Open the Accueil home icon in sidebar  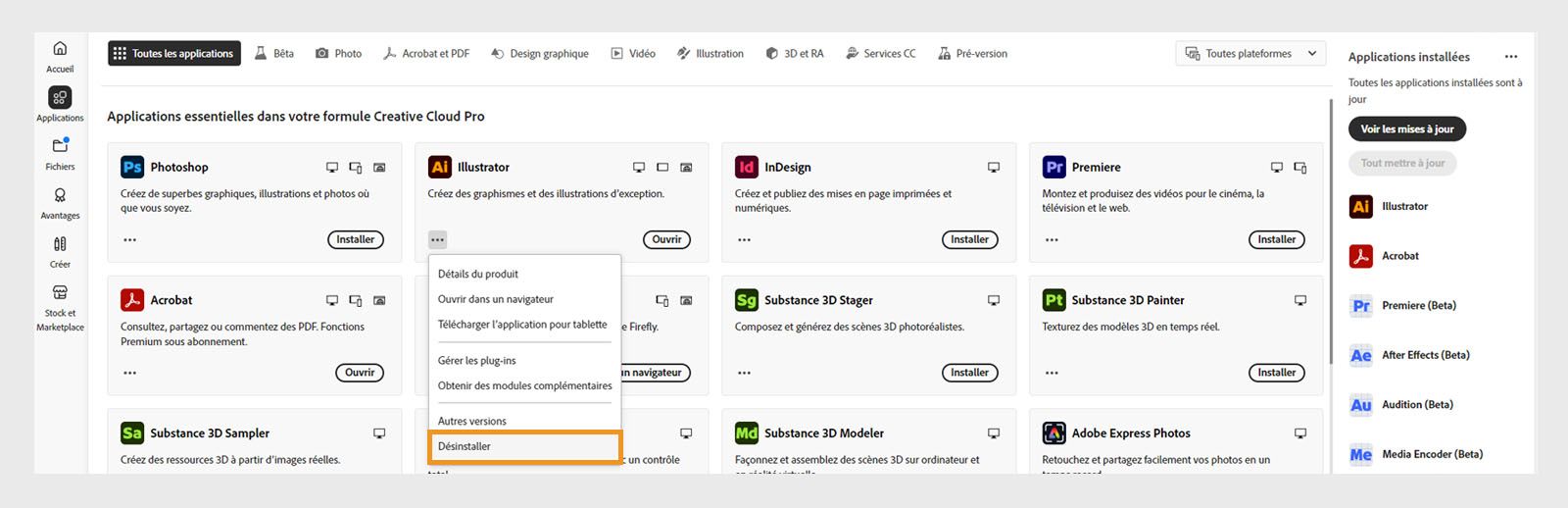60,48
